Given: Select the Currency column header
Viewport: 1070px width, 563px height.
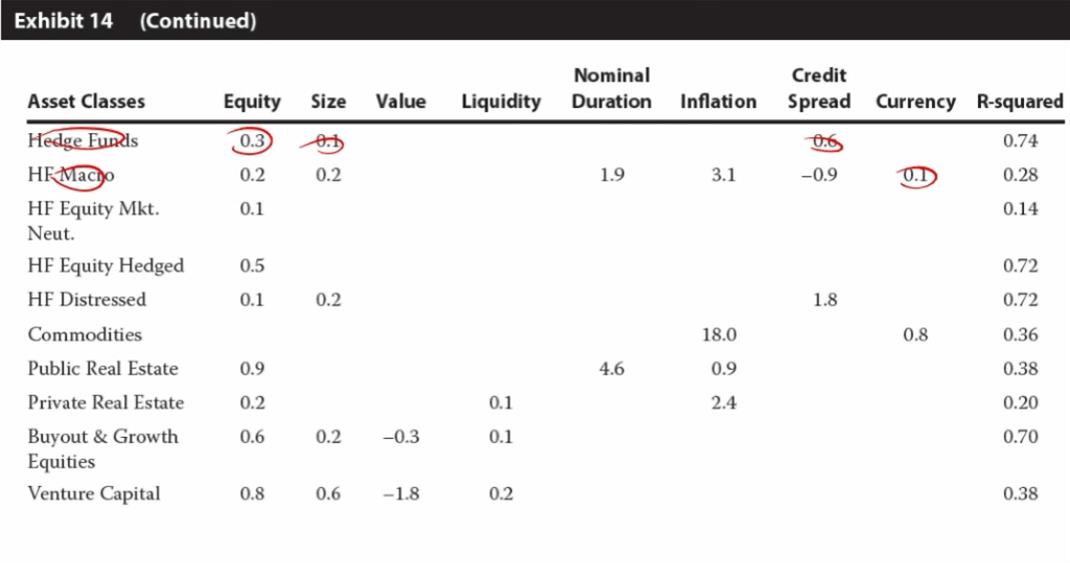Looking at the screenshot, I should point(915,101).
